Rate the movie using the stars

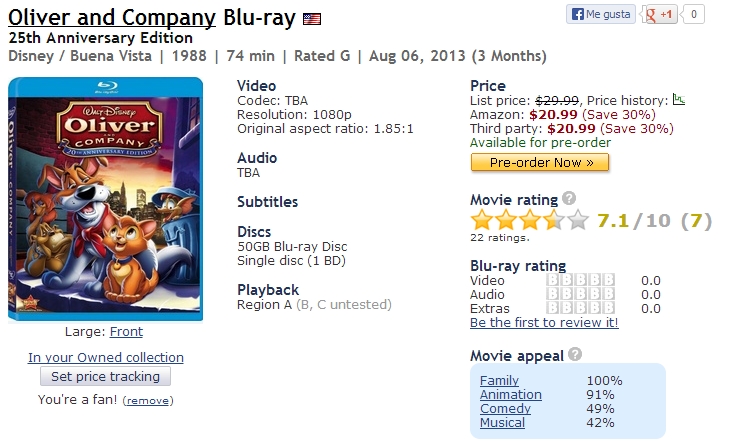pyautogui.click(x=530, y=220)
